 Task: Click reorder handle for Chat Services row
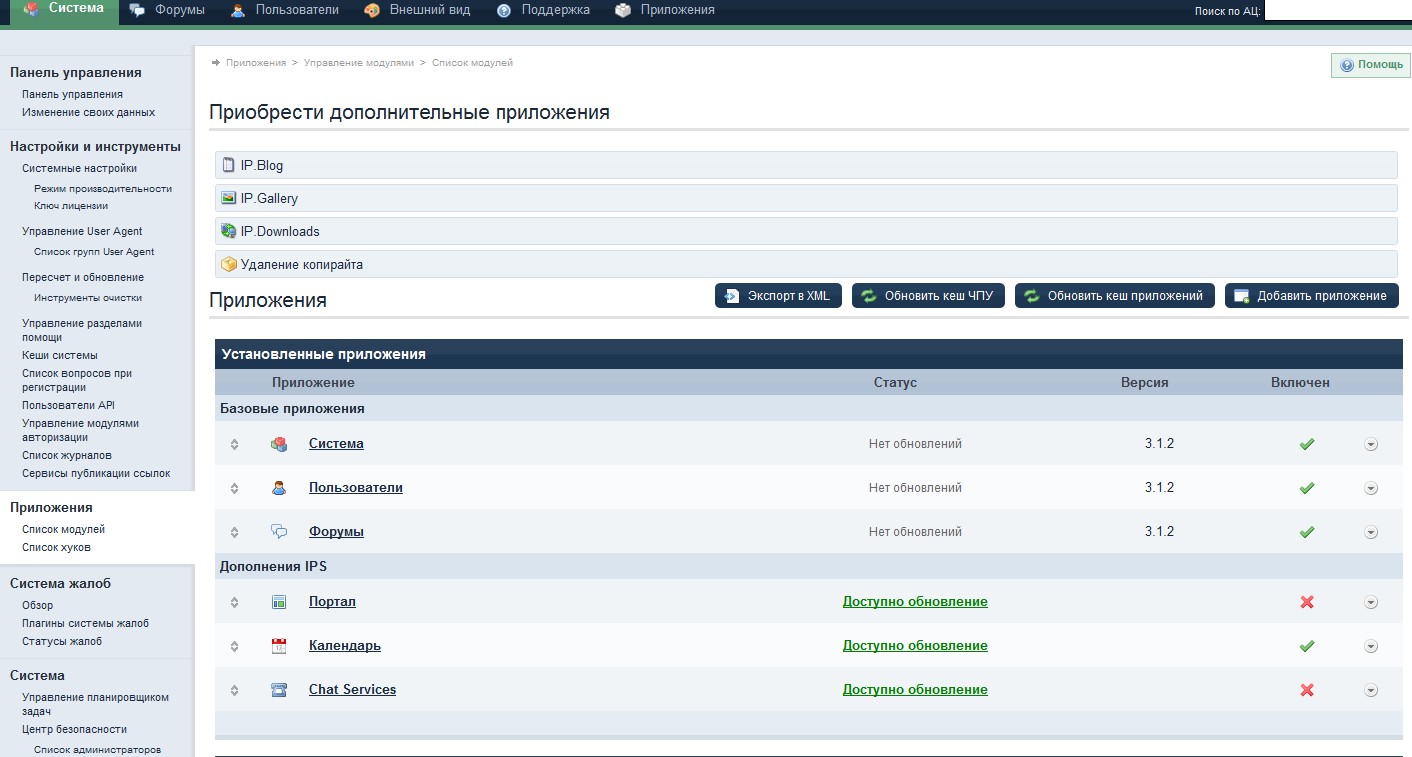tap(234, 690)
